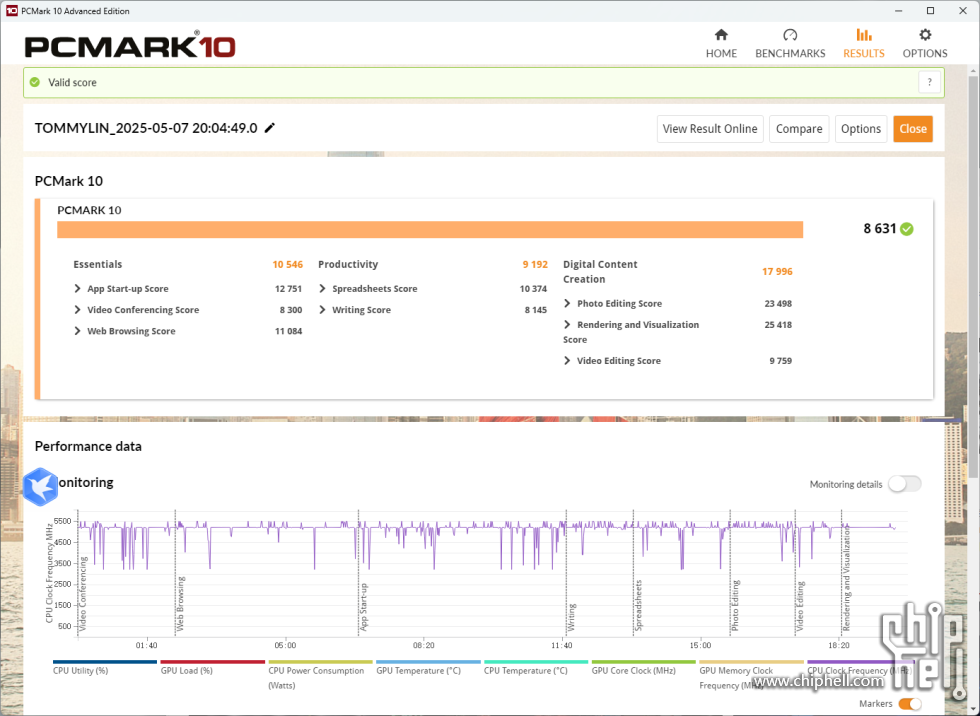Expand Video Conferencing Score details
Screen dimensions: 980x716
pos(78,310)
